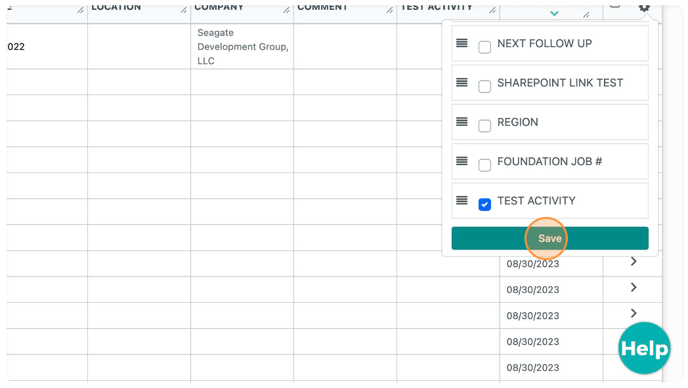This screenshot has height=388, width=688.
Task: Expand lowest visible row chevron arrow
Action: click(x=633, y=313)
